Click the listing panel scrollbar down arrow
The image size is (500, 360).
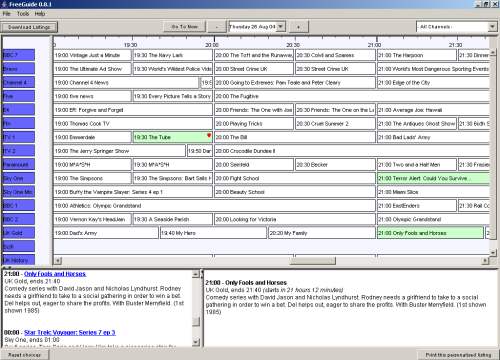coord(196,342)
